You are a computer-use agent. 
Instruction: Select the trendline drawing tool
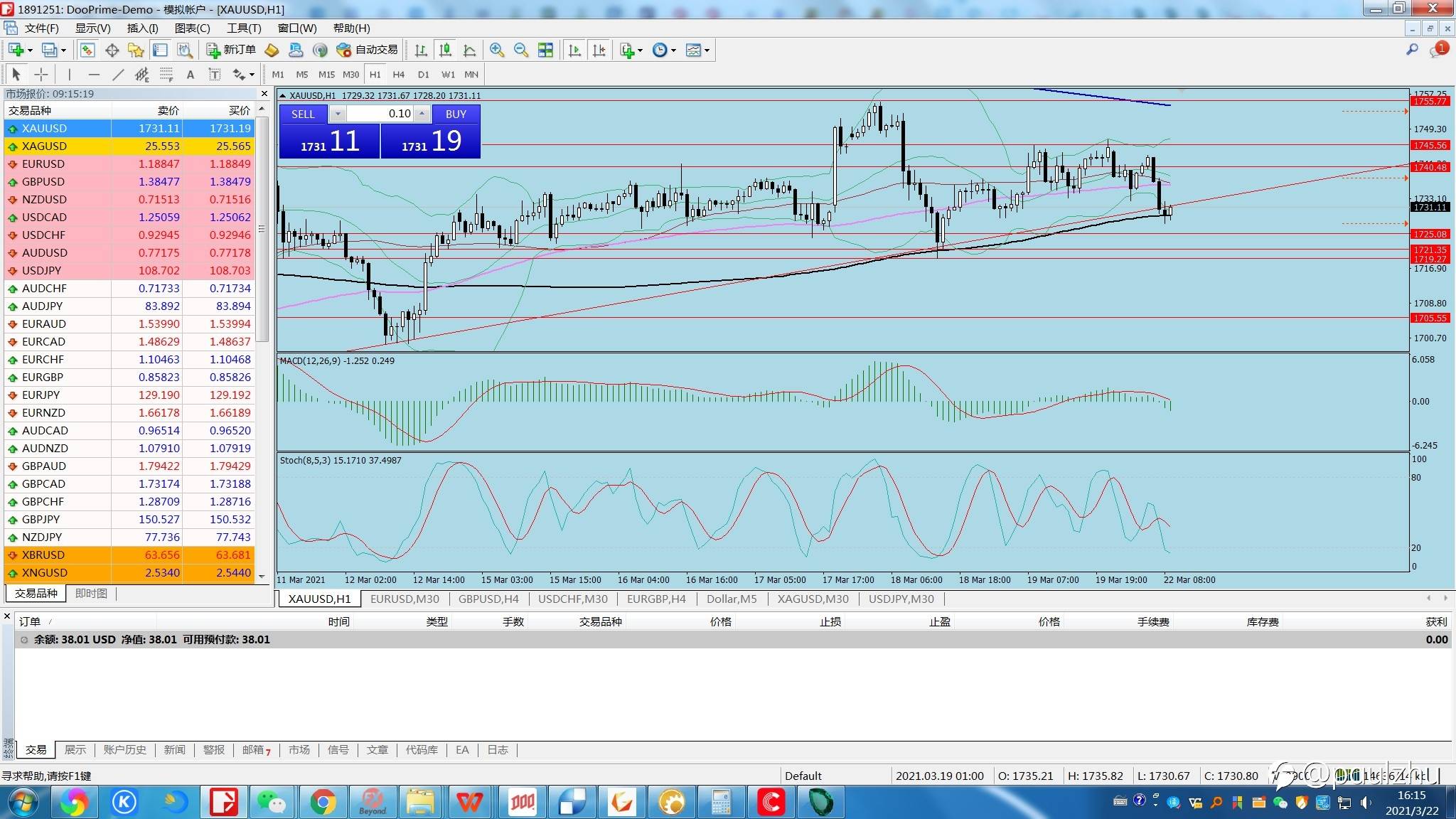[118, 74]
